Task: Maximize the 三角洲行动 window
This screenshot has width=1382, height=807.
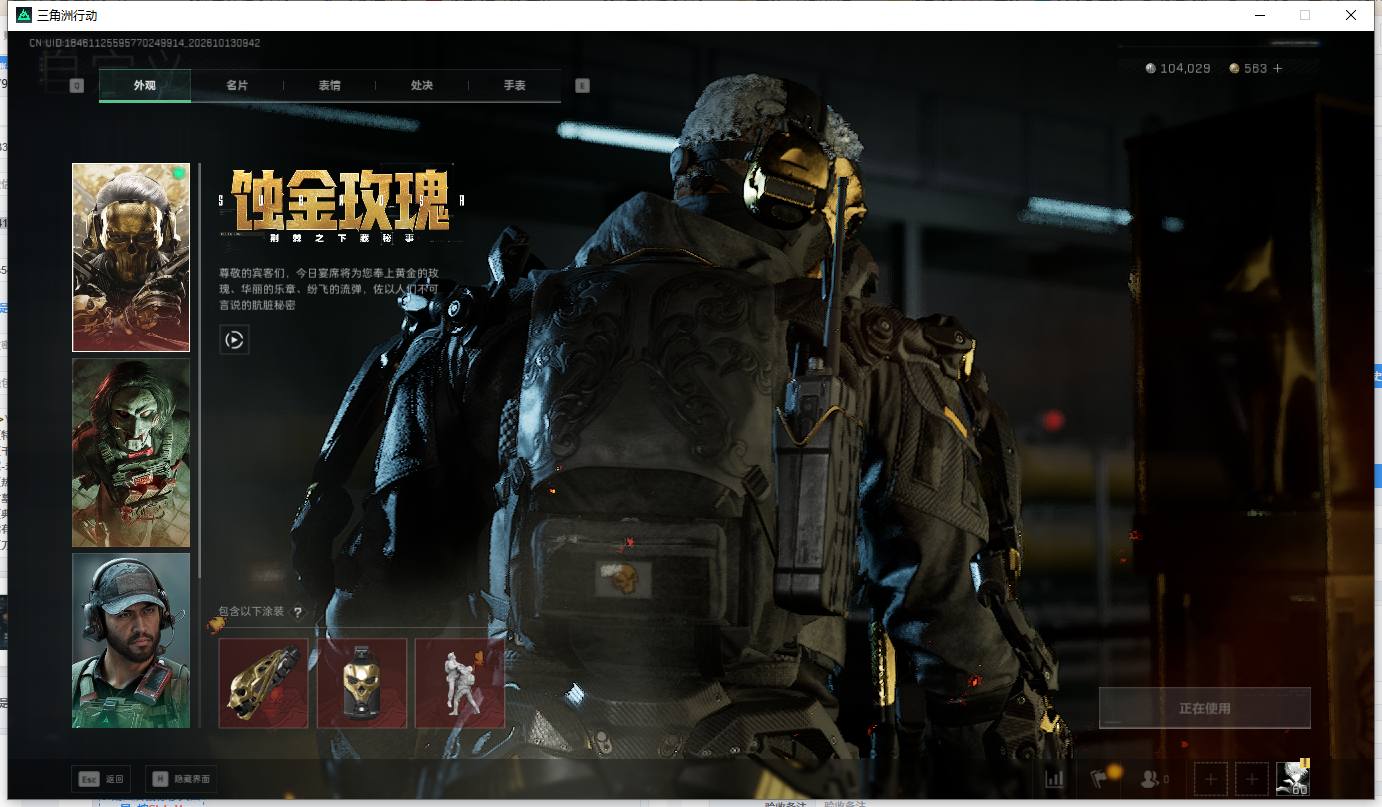Action: pyautogui.click(x=1304, y=15)
